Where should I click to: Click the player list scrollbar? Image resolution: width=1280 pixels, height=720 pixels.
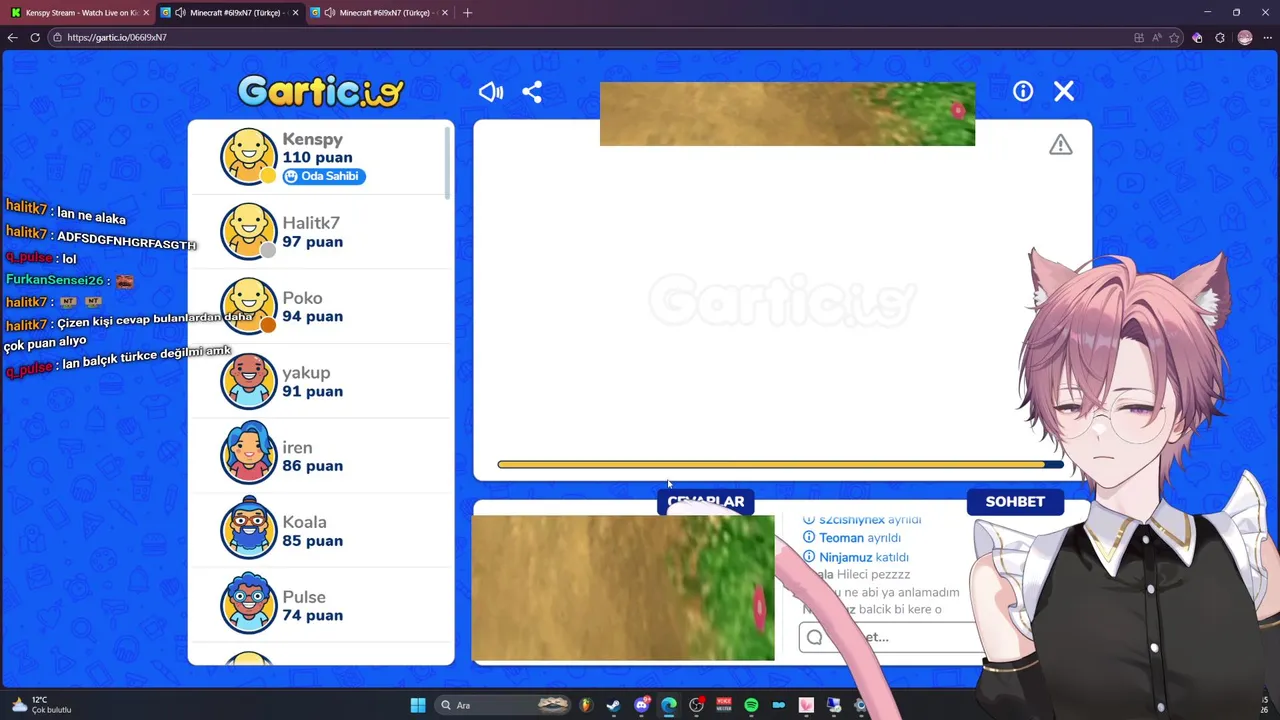447,163
